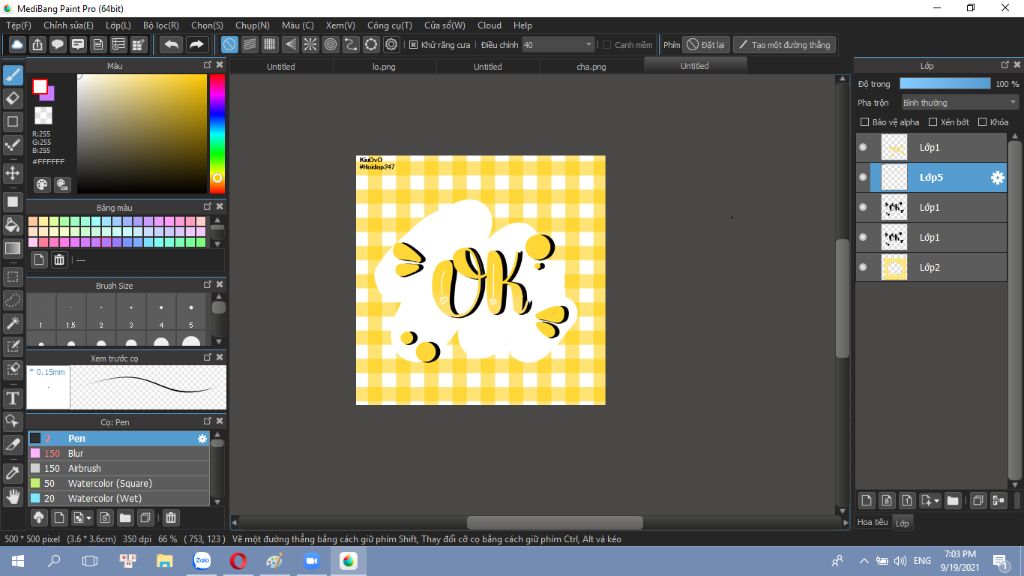Screen dimensions: 1024x576
Task: Enable the curve snap guide
Action: coord(351,44)
